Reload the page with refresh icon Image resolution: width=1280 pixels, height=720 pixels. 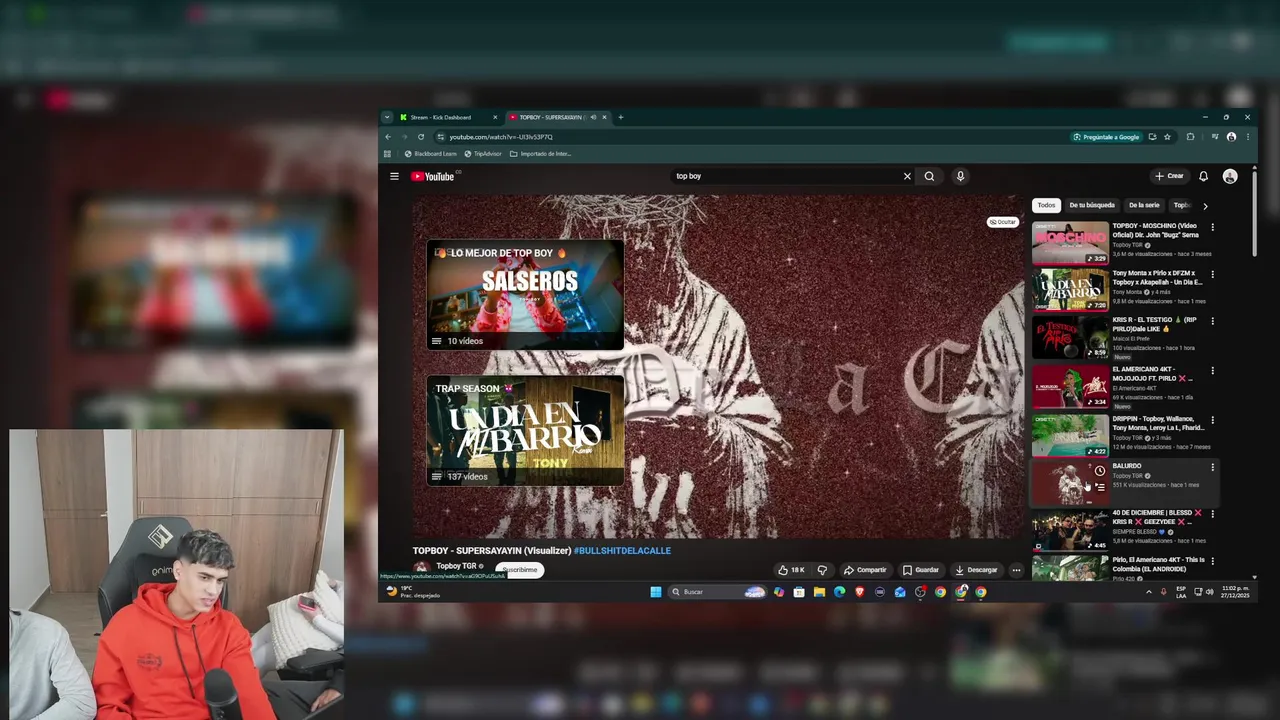tap(421, 137)
